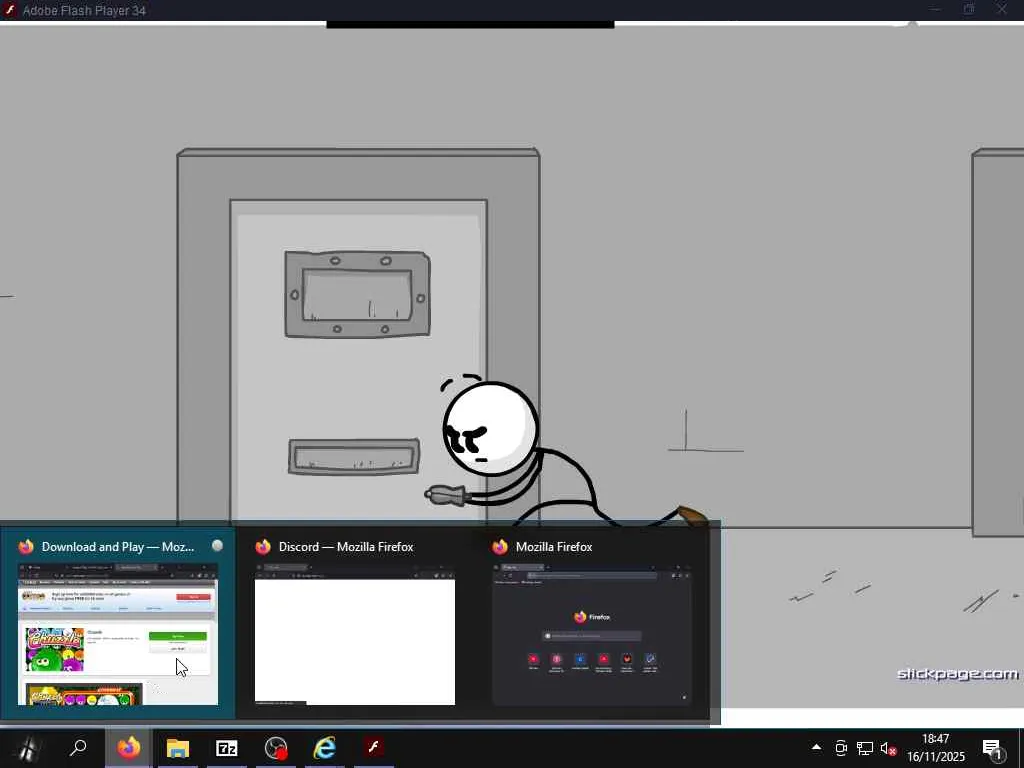Open taskbar search magnifier
The height and width of the screenshot is (768, 1024).
pyautogui.click(x=78, y=748)
